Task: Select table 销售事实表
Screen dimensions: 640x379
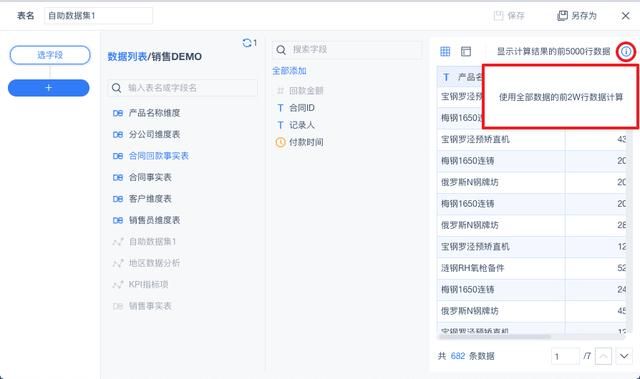Action: (150, 306)
